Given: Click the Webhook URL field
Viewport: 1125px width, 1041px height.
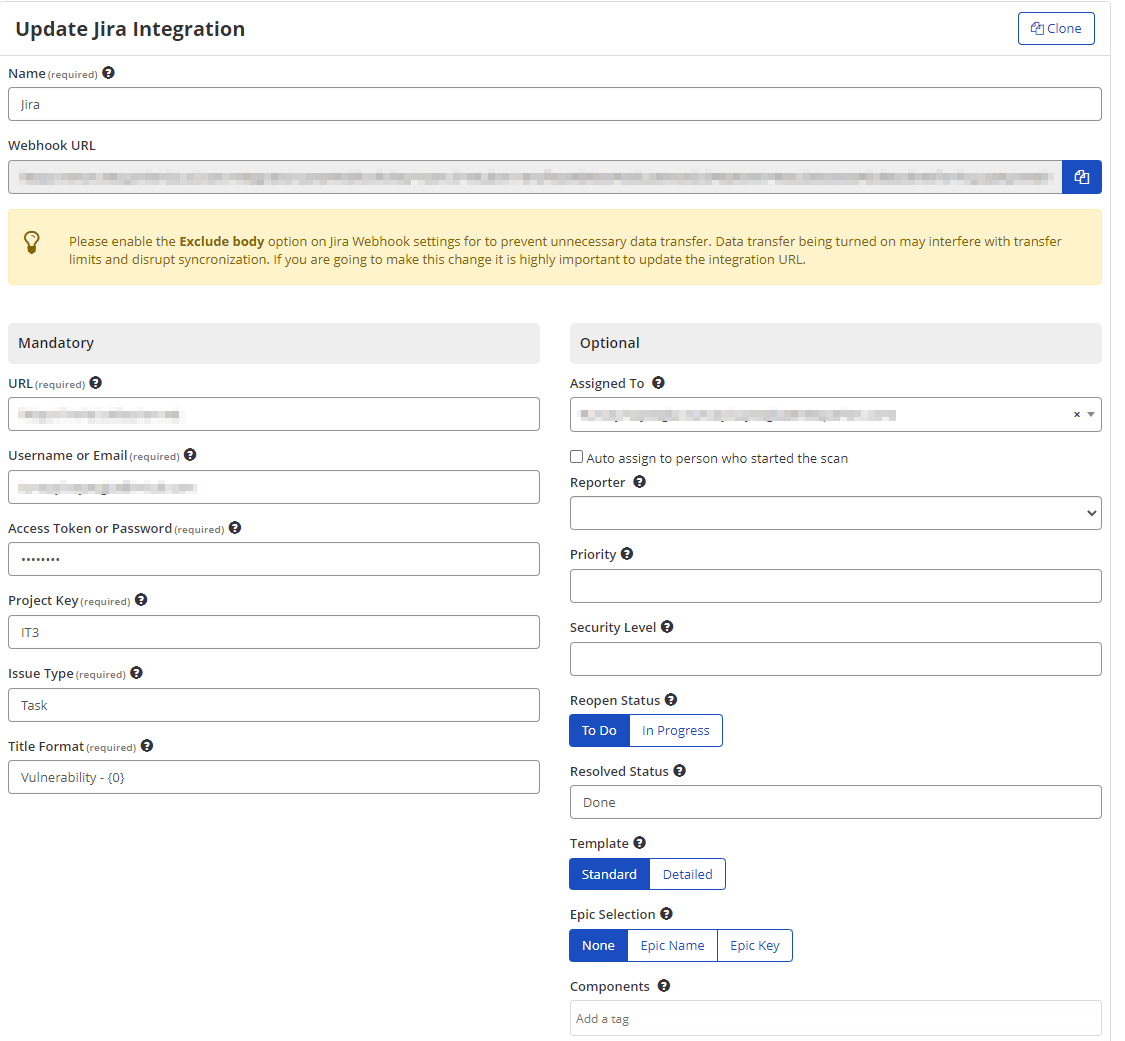Looking at the screenshot, I should (x=535, y=177).
